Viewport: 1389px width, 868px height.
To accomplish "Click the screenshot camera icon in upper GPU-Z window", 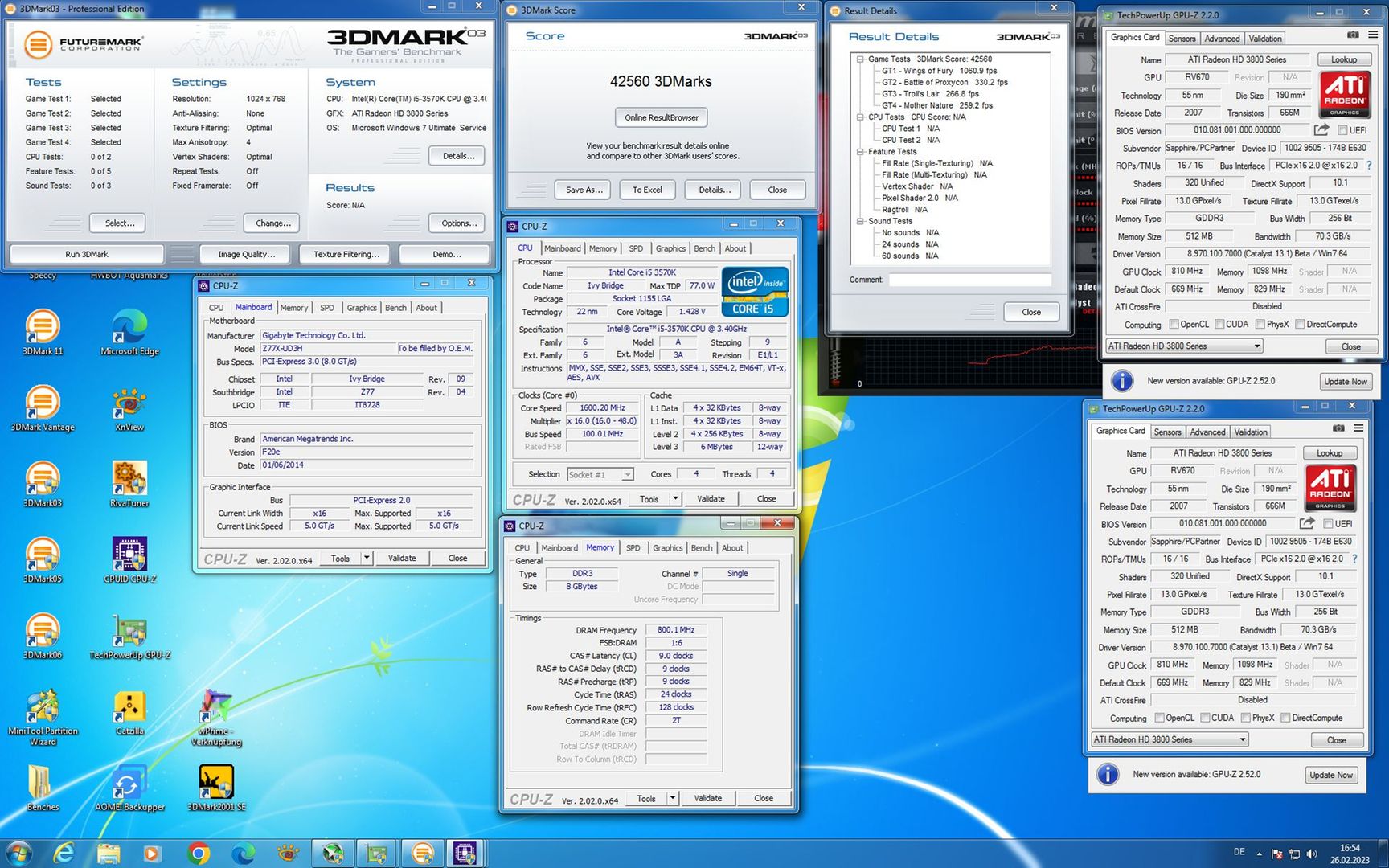I will [x=1353, y=35].
